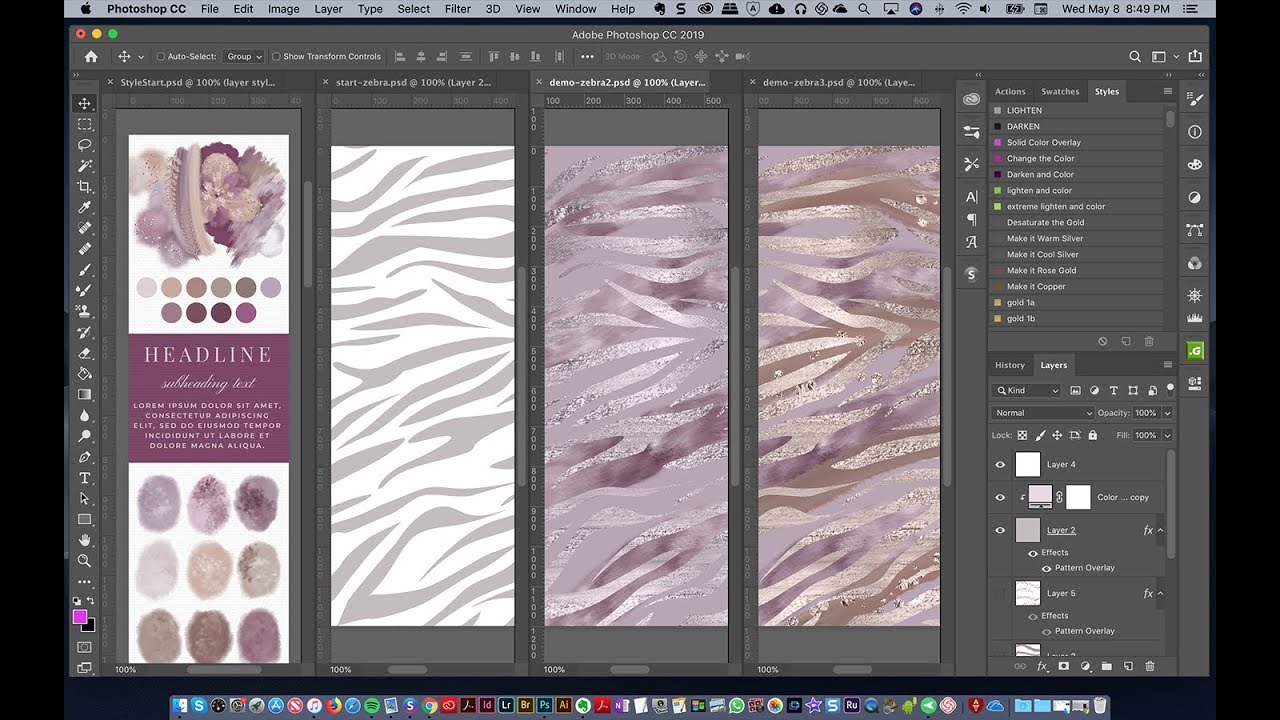
Task: Click the magenta foreground color swatch
Action: 80,617
